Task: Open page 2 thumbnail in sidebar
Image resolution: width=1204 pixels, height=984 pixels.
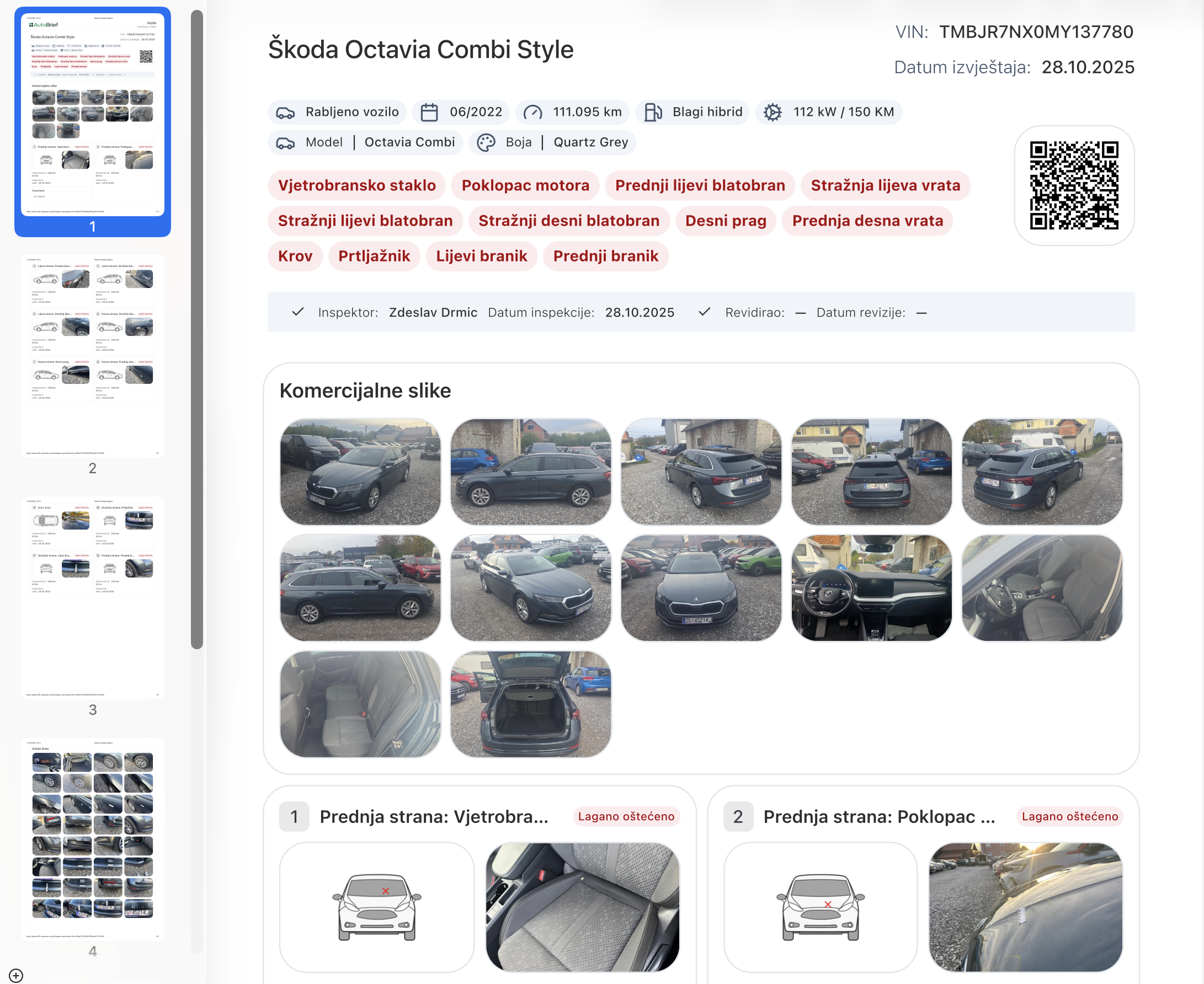Action: tap(93, 356)
